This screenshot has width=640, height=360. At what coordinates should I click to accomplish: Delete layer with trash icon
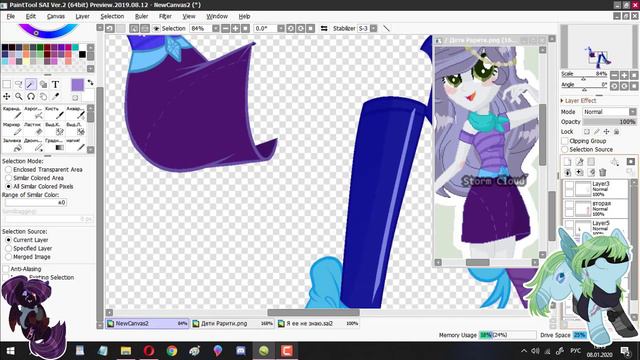coord(603,173)
